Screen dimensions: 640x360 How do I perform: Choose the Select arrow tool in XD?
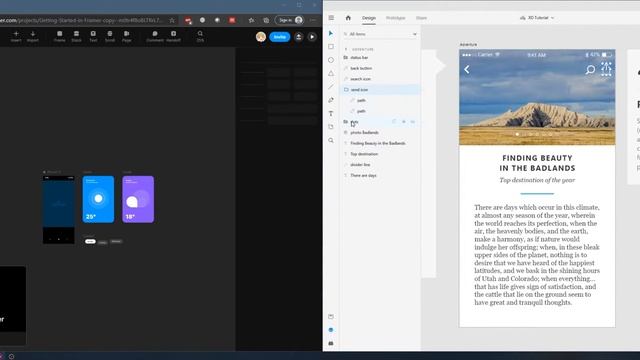tap(331, 33)
